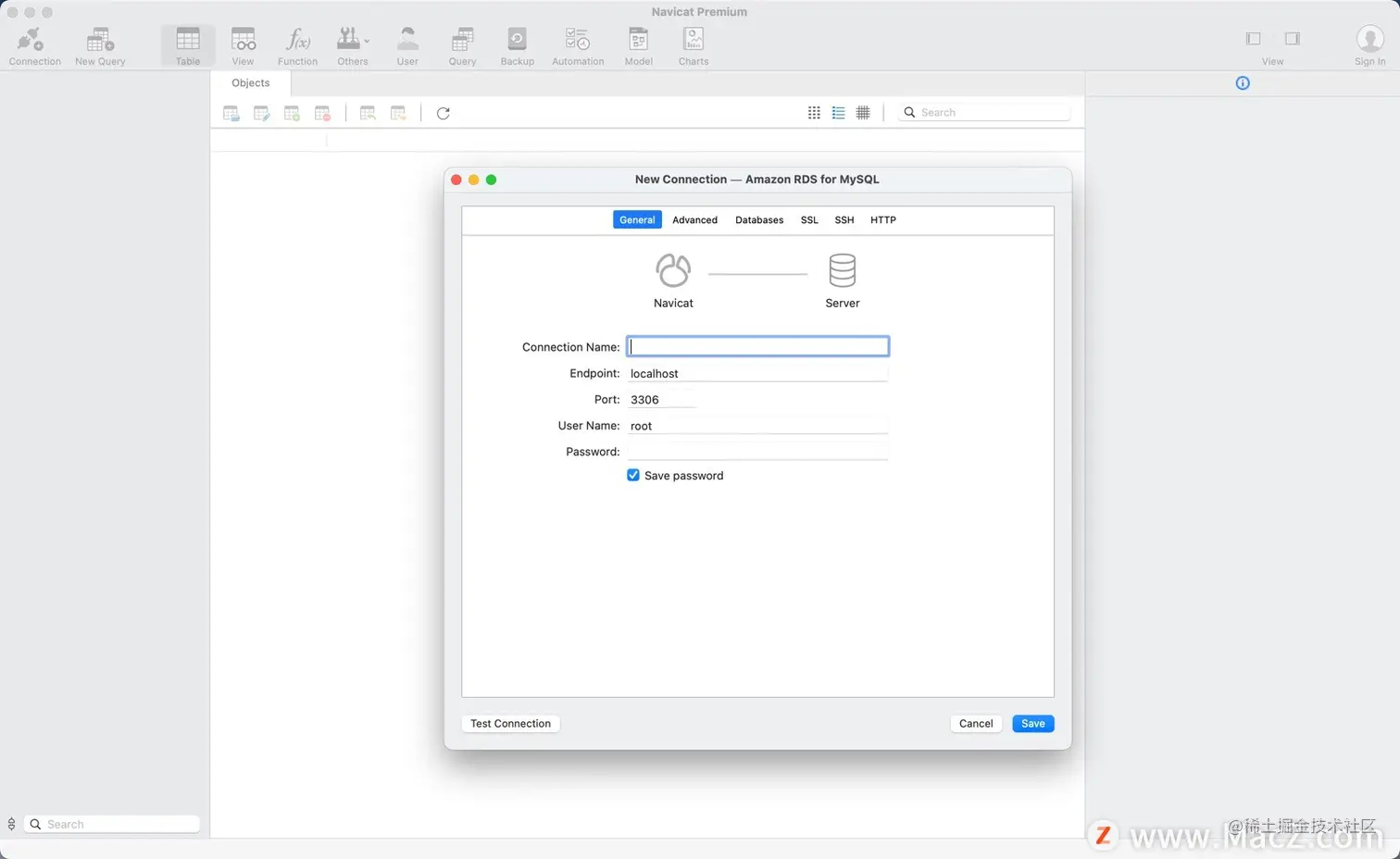1400x859 pixels.
Task: Open the SSL tab
Action: click(x=809, y=220)
